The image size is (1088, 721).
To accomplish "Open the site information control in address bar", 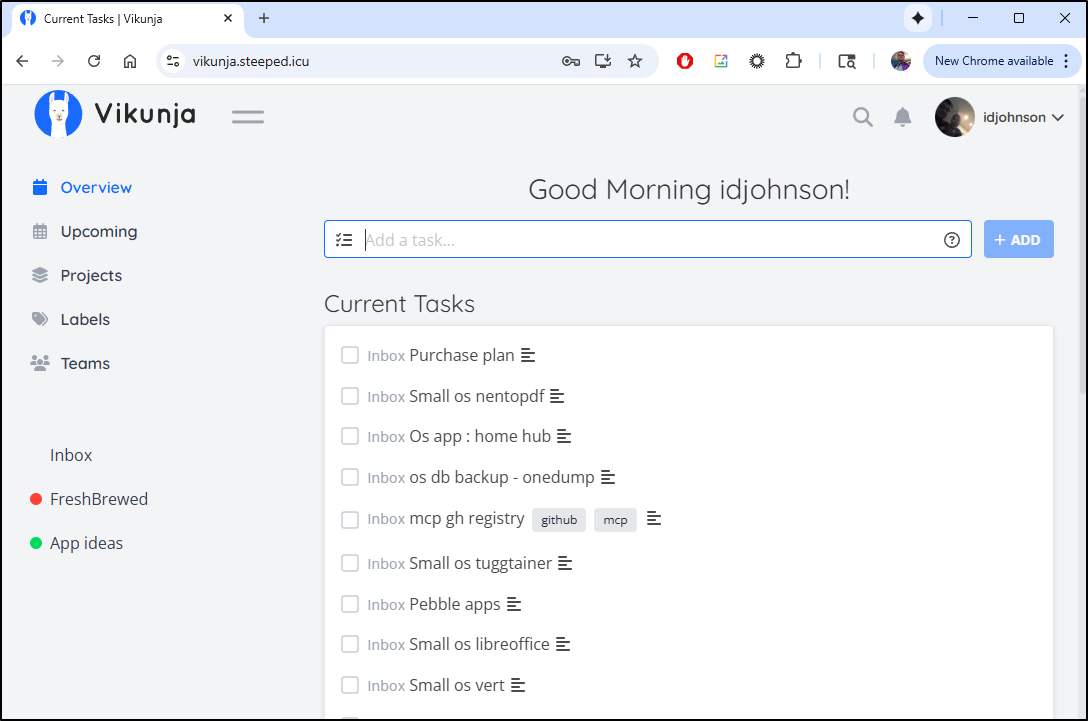I will click(174, 61).
